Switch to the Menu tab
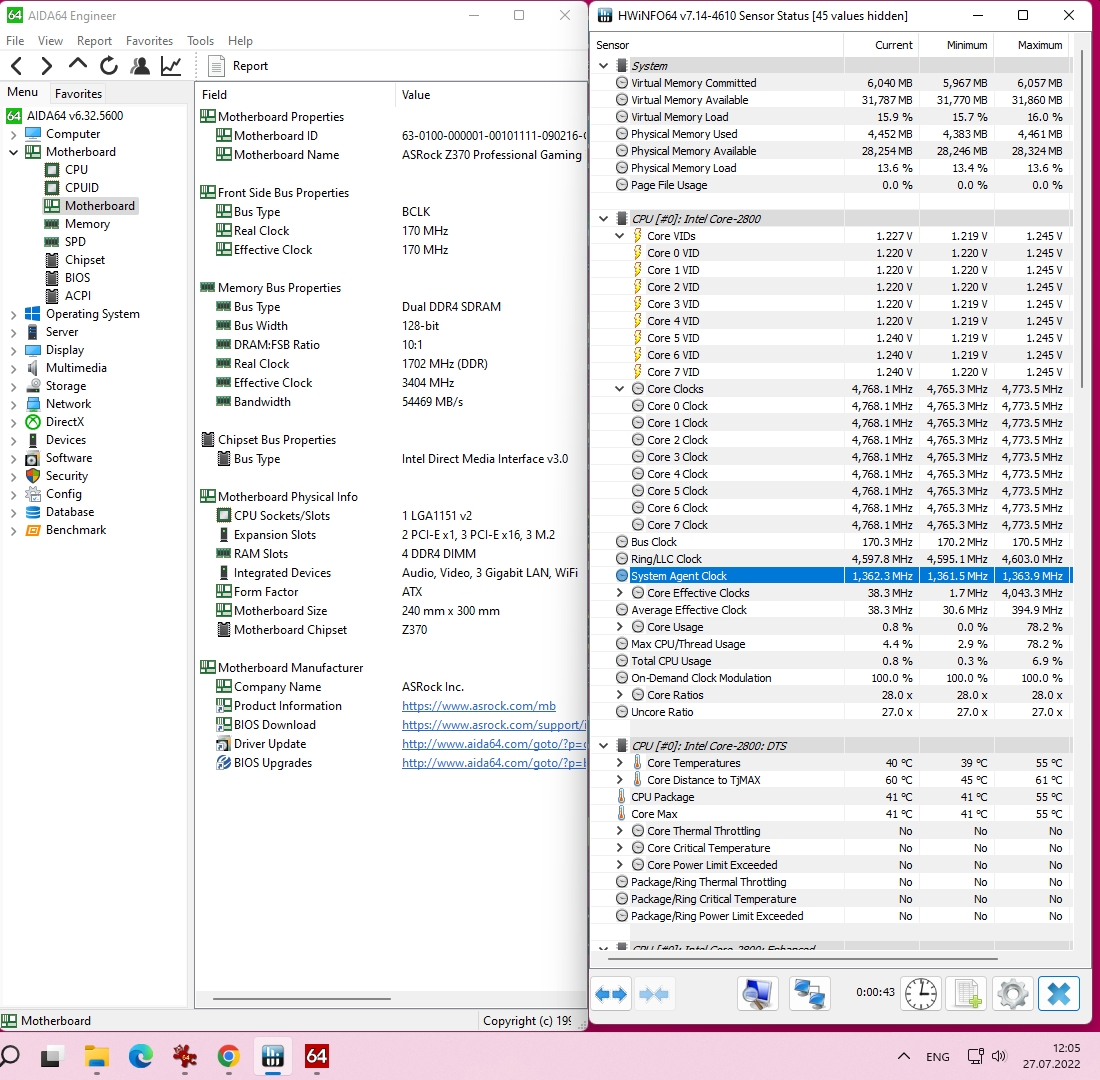This screenshot has height=1080, width=1100. click(22, 92)
